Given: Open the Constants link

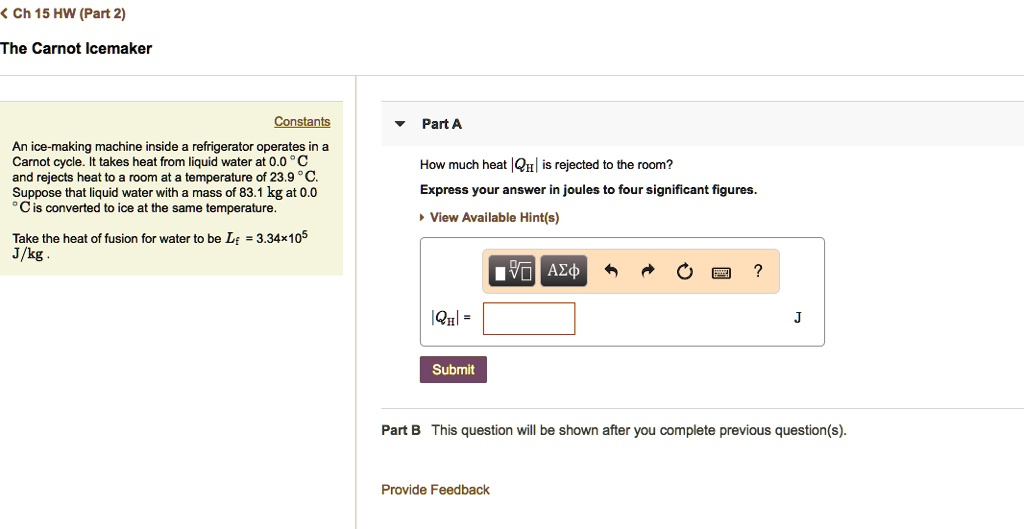Looking at the screenshot, I should click(302, 122).
